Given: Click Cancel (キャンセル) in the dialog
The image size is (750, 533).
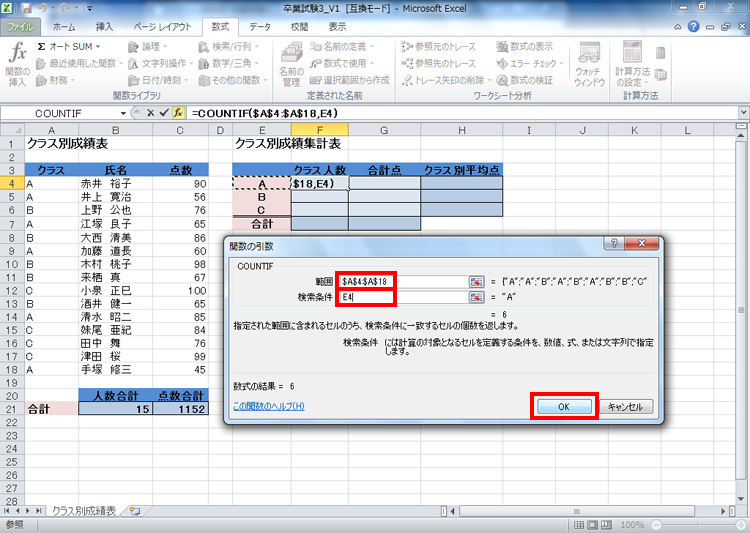Looking at the screenshot, I should click(625, 407).
